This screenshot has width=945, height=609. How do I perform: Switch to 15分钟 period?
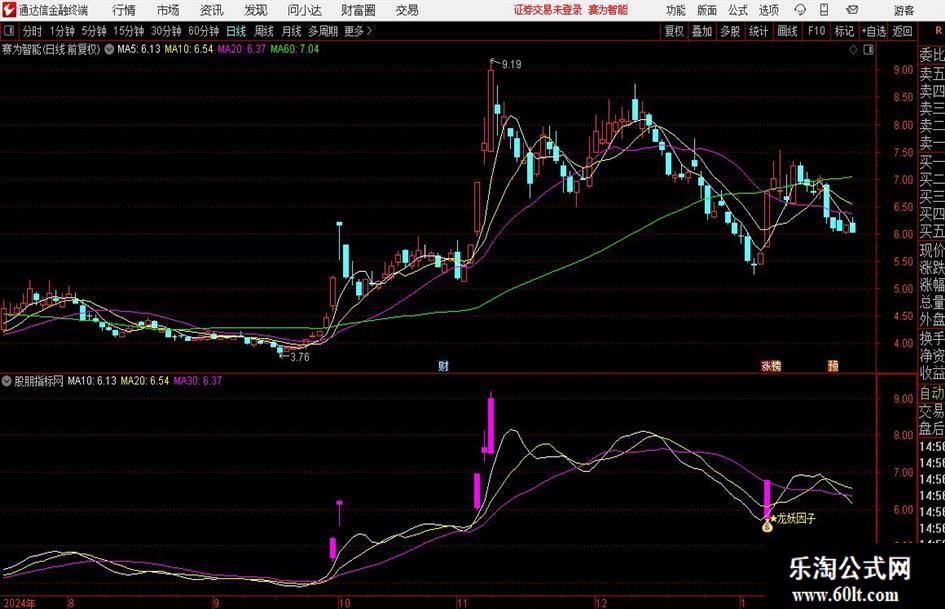(x=128, y=31)
